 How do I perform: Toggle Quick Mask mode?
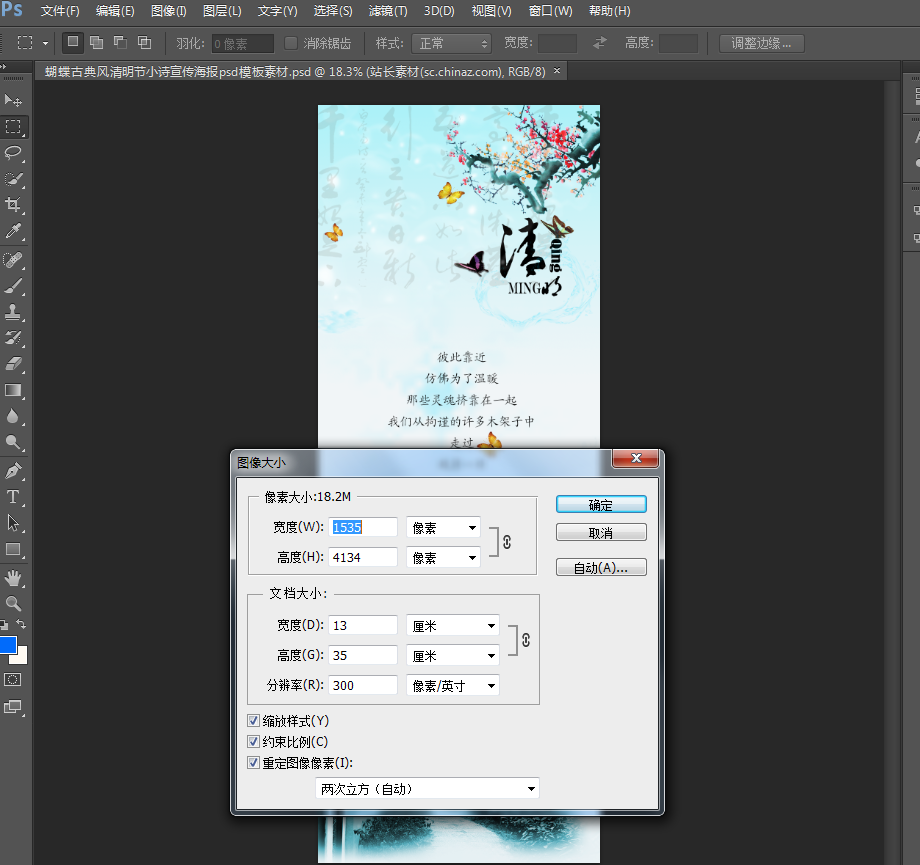13,680
